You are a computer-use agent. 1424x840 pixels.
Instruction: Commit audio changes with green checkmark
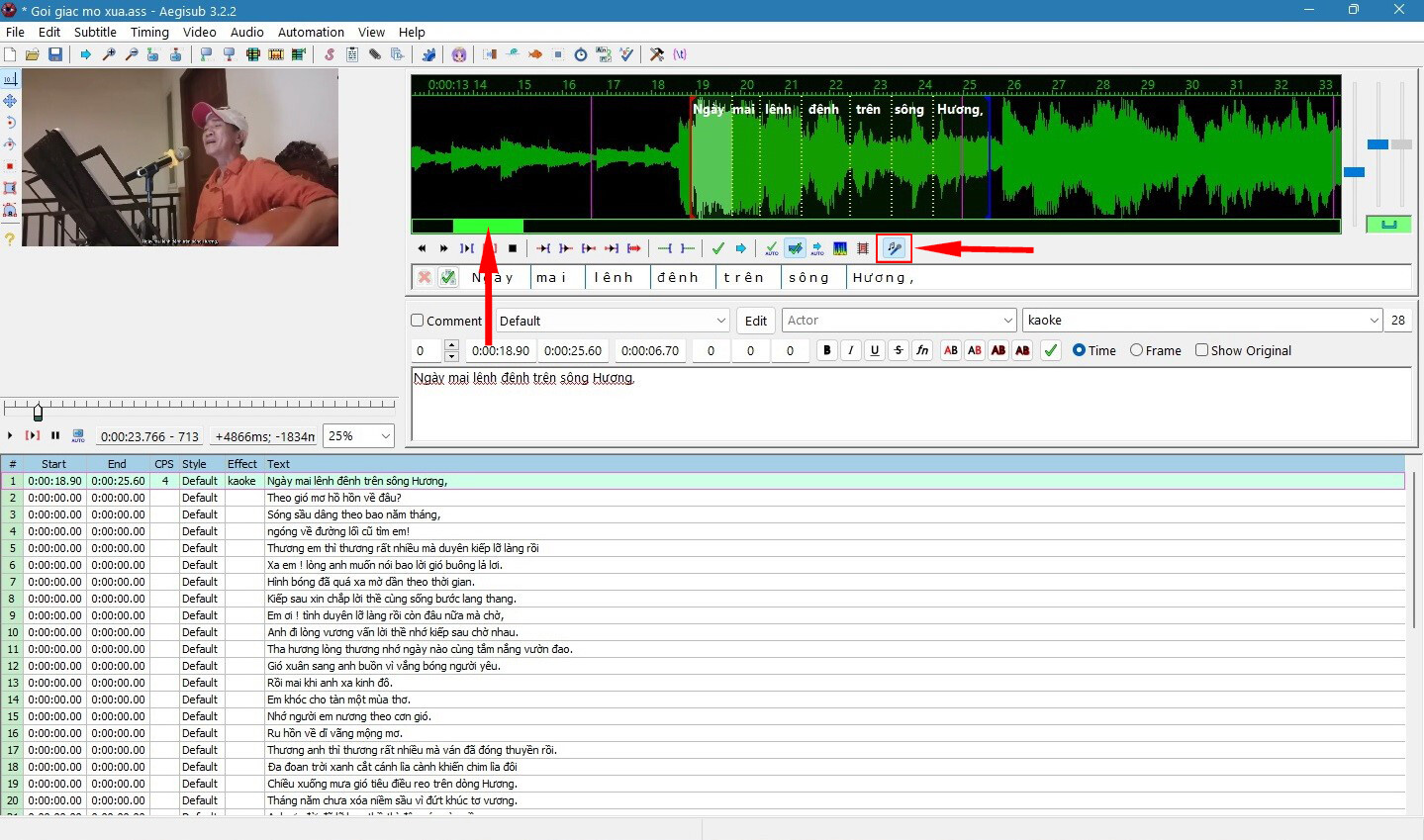tap(718, 248)
